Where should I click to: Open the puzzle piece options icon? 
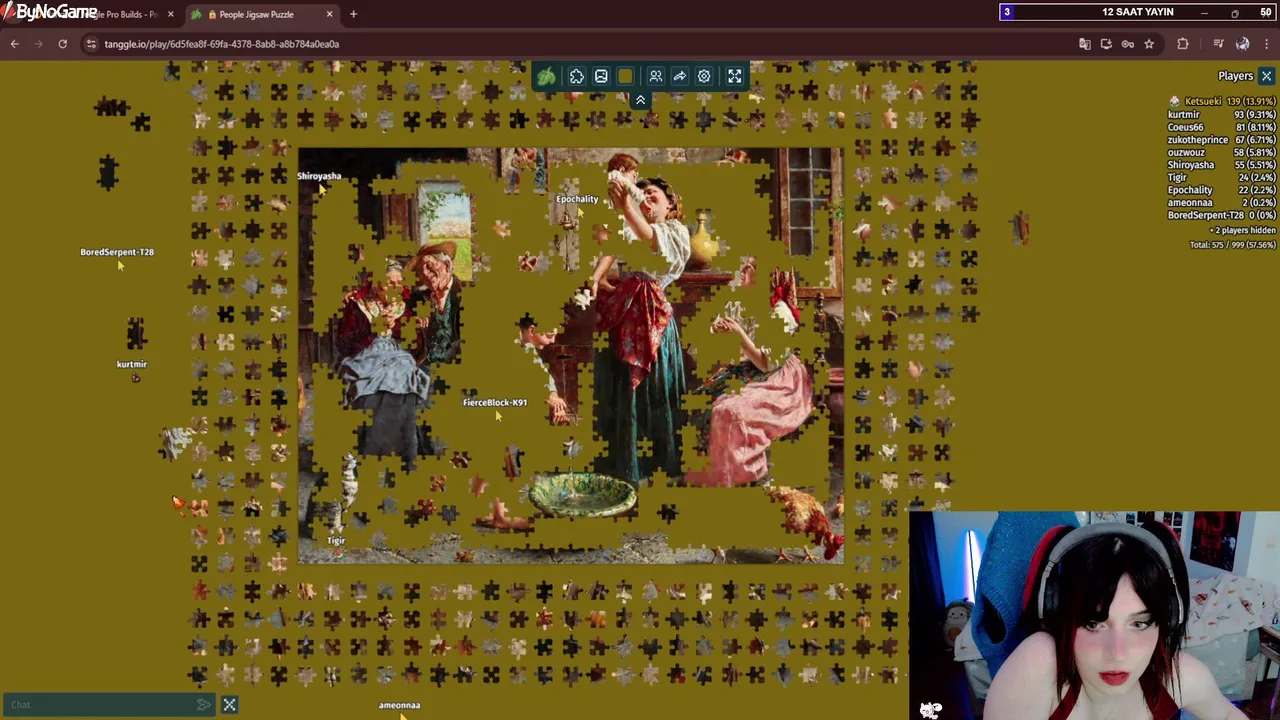click(x=577, y=76)
